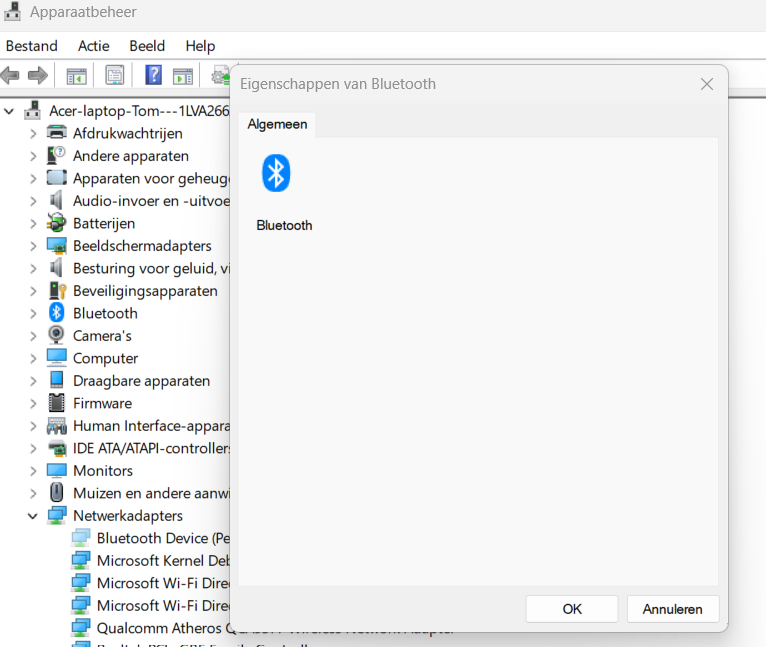
Task: Expand the Monitors tree node
Action: tap(33, 471)
